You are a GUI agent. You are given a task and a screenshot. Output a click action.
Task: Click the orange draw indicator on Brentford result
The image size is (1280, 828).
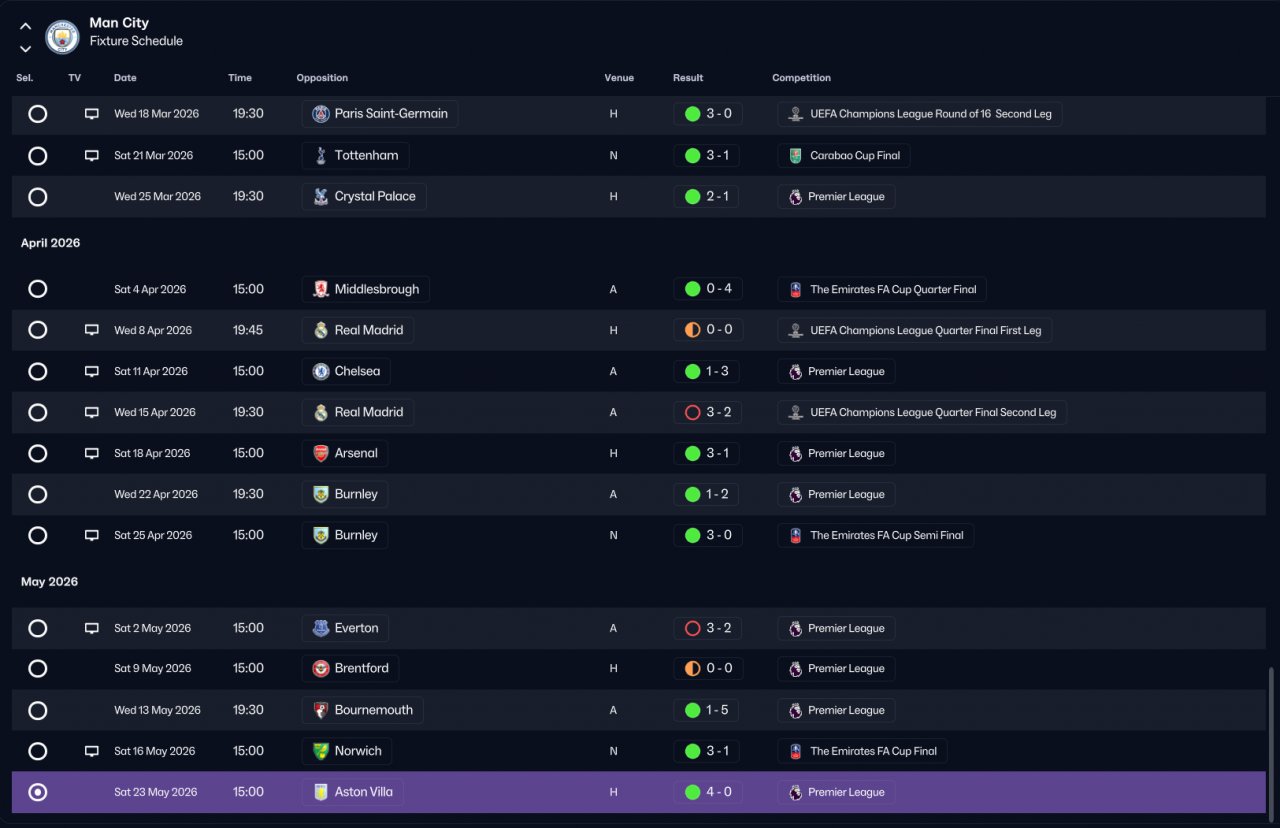tap(692, 668)
